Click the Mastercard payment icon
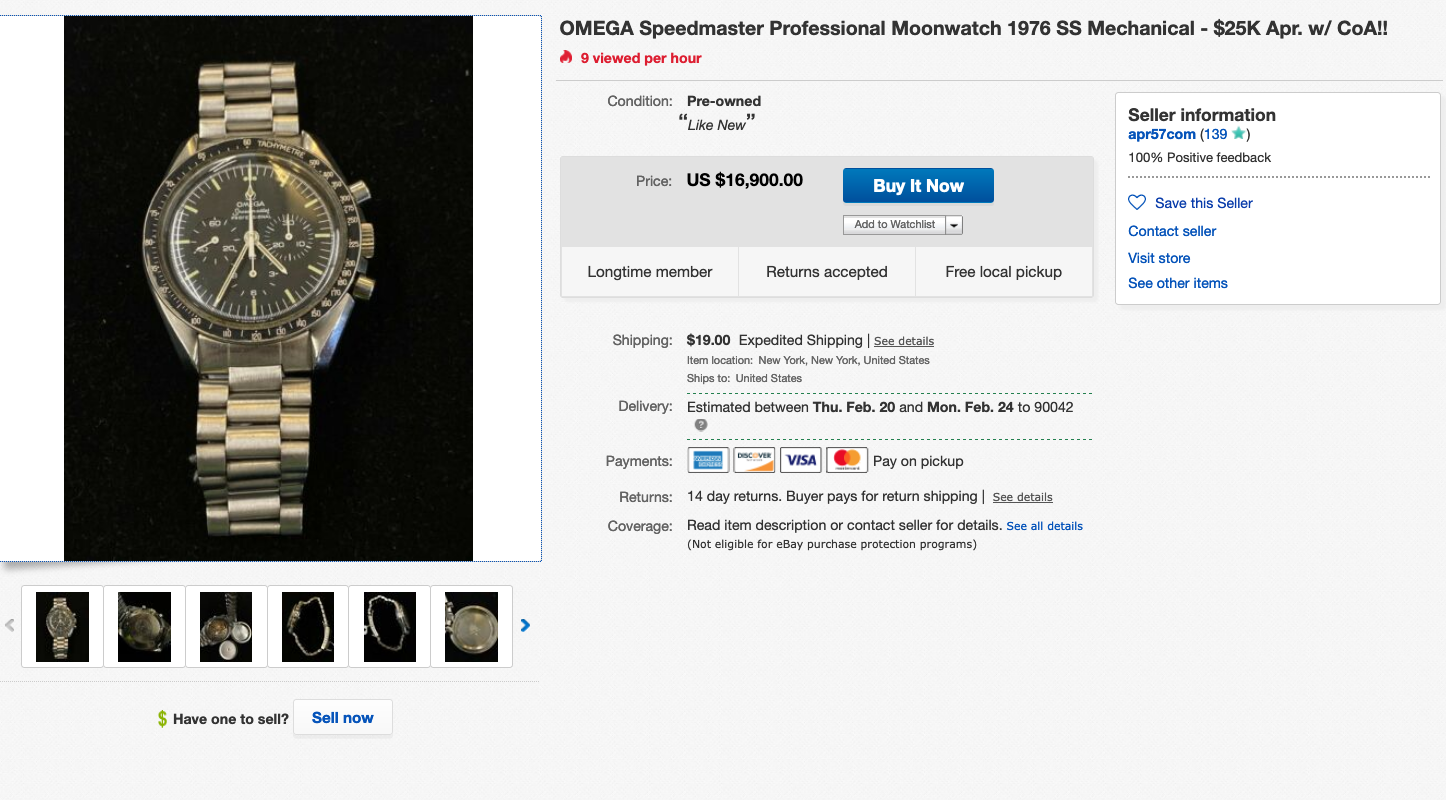1446x800 pixels. 847,460
